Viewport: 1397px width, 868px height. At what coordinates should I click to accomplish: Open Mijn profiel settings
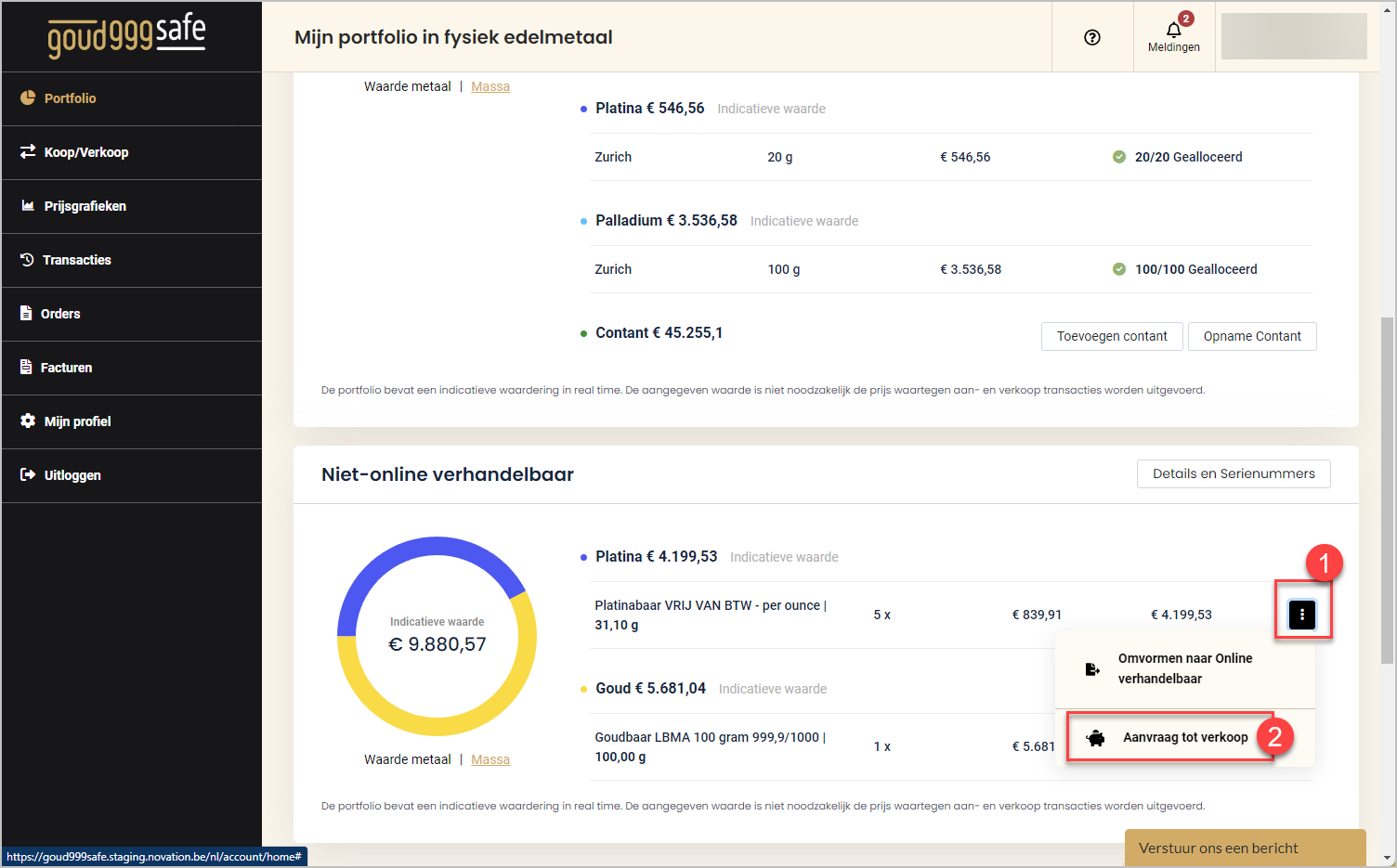pyautogui.click(x=132, y=421)
